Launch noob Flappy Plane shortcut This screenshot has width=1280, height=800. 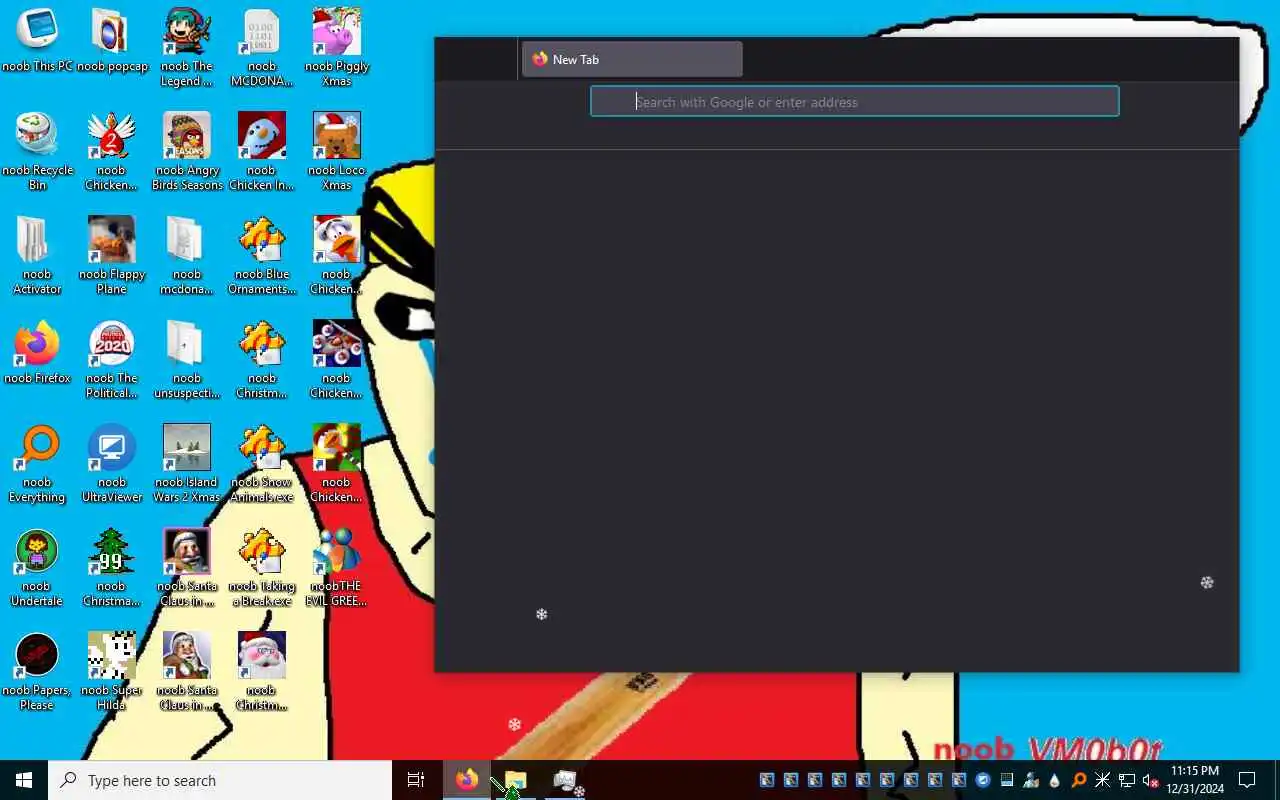pos(112,256)
